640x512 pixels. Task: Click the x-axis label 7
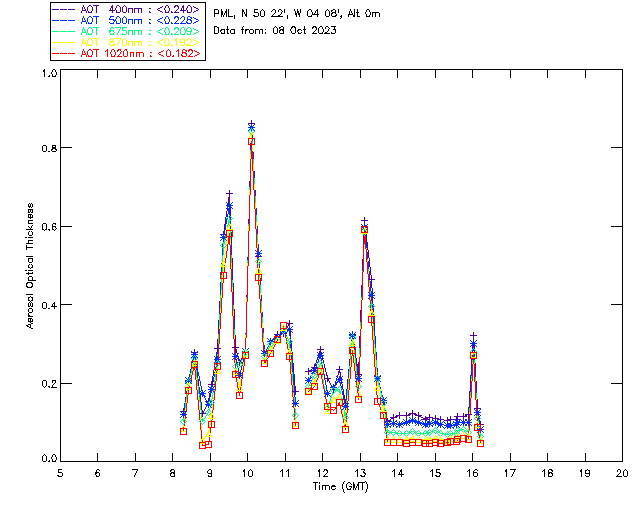pyautogui.click(x=135, y=473)
